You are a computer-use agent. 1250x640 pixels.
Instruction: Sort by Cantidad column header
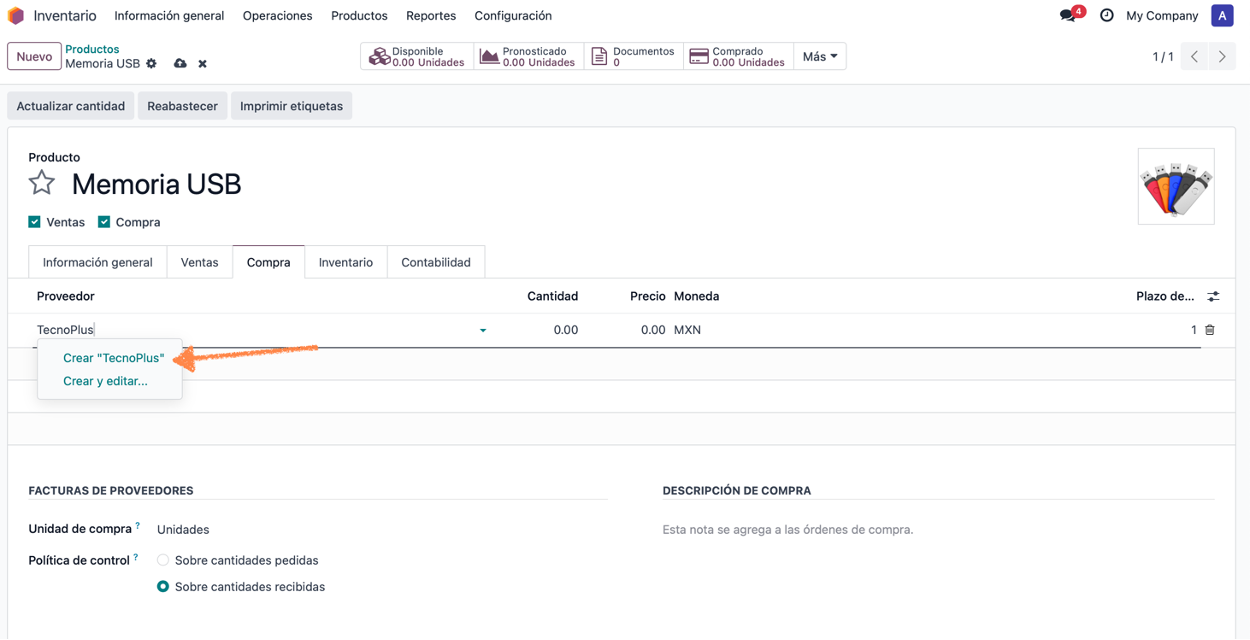pos(553,296)
